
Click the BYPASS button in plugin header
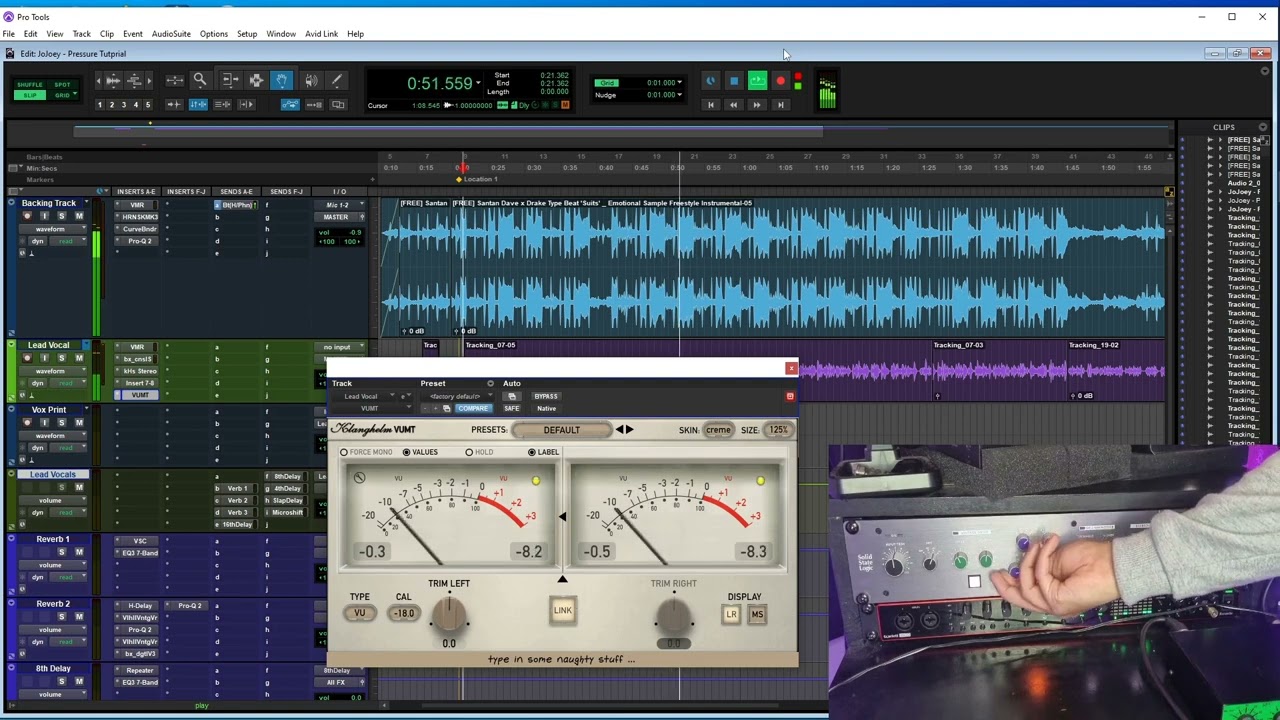coord(546,396)
